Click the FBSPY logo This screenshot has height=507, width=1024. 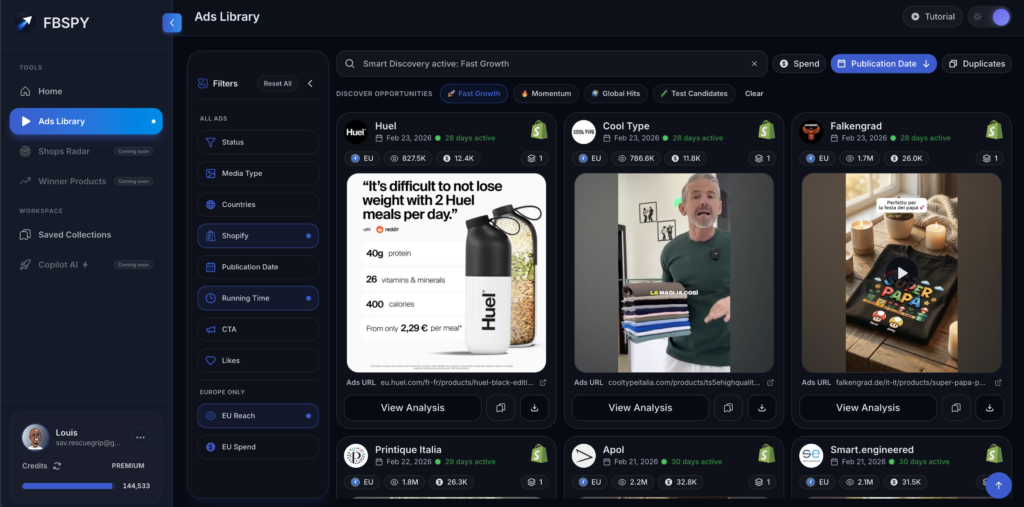pyautogui.click(x=53, y=23)
